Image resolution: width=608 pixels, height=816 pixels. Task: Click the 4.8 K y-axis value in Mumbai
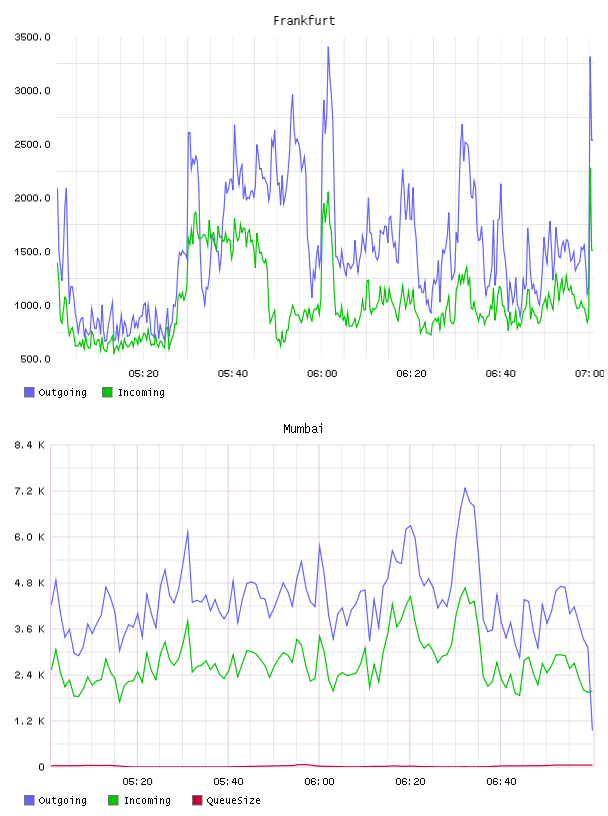[29, 583]
